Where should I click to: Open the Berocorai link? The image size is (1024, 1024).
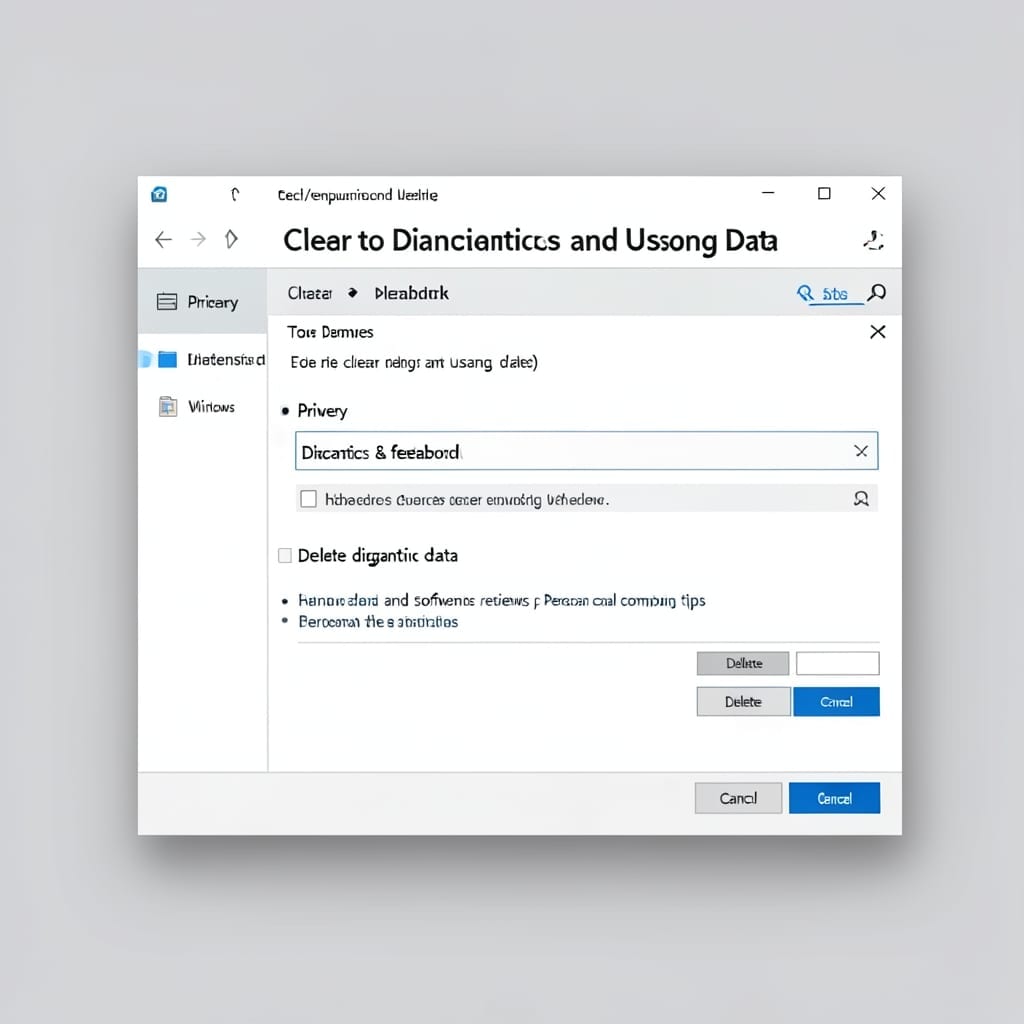tap(378, 622)
